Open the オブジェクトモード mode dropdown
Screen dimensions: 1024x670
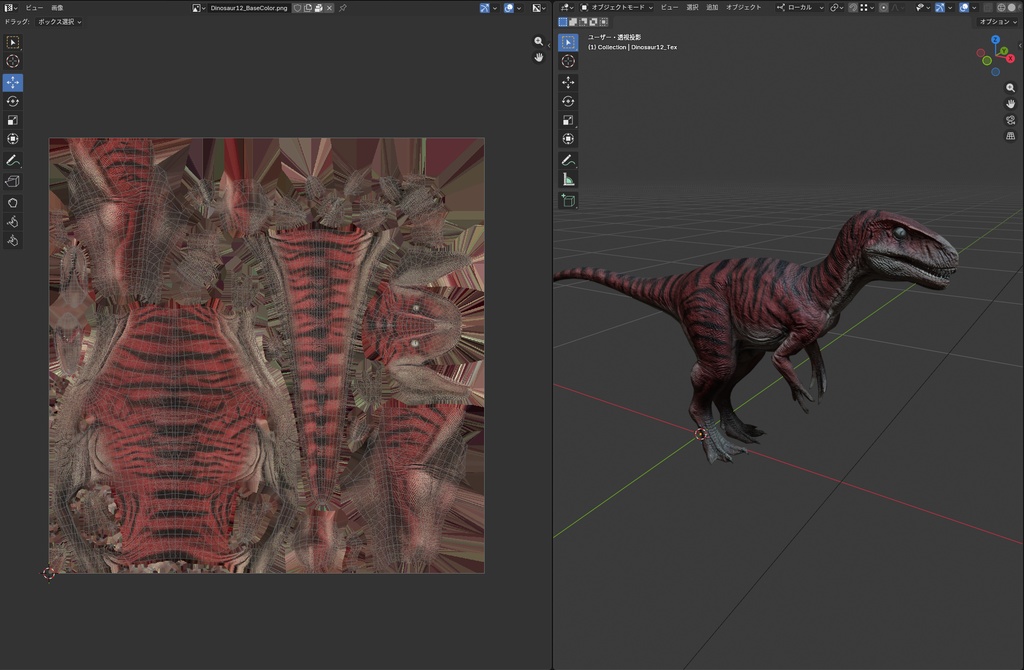tap(617, 8)
